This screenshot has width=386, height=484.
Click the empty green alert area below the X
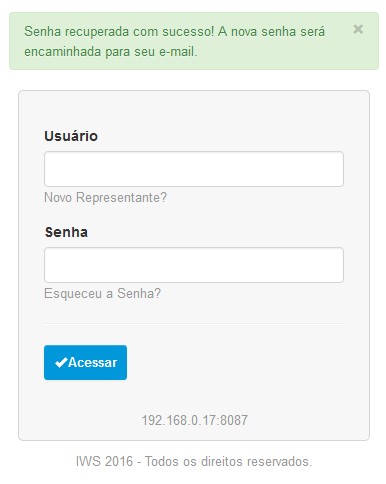[358, 52]
